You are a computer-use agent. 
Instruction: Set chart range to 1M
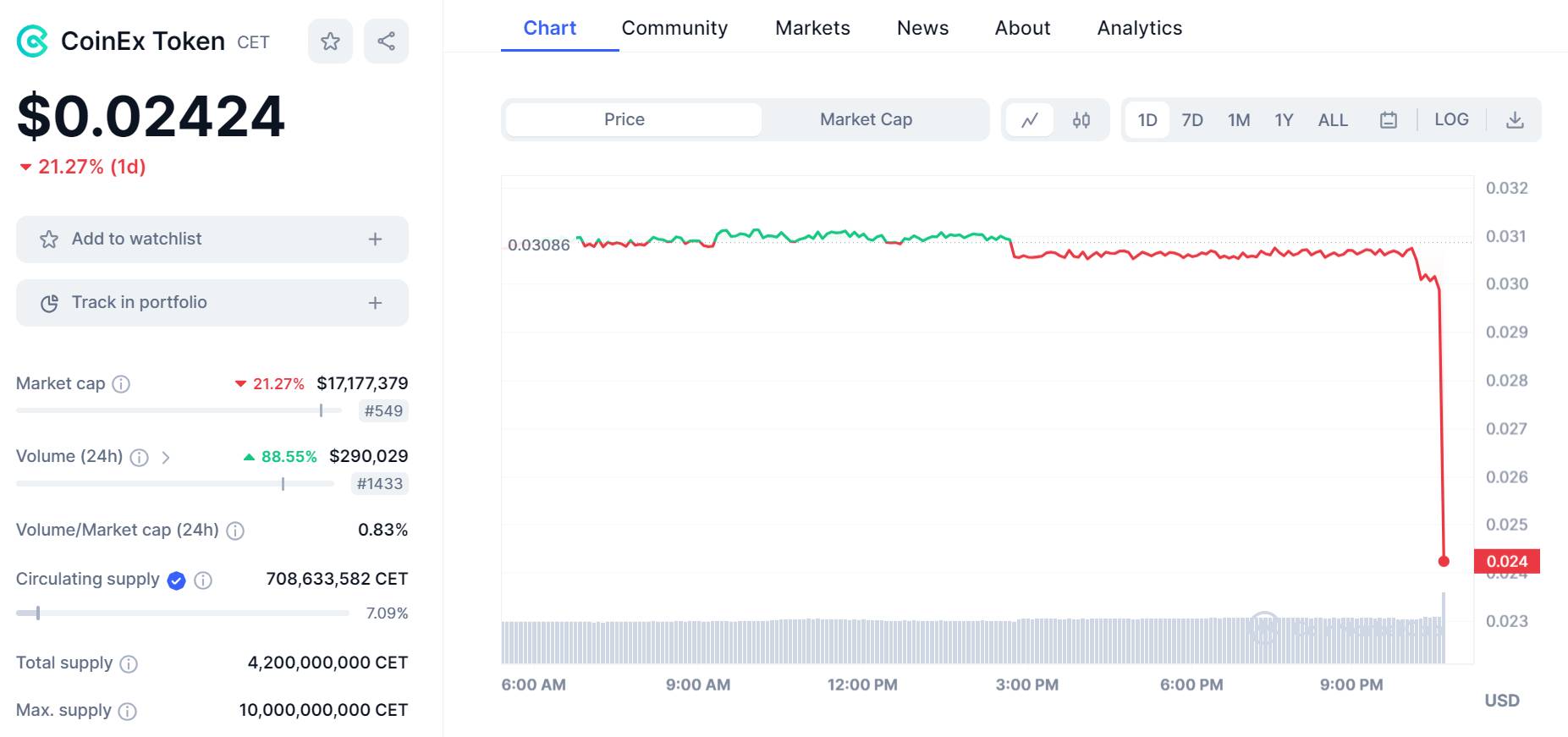1239,119
